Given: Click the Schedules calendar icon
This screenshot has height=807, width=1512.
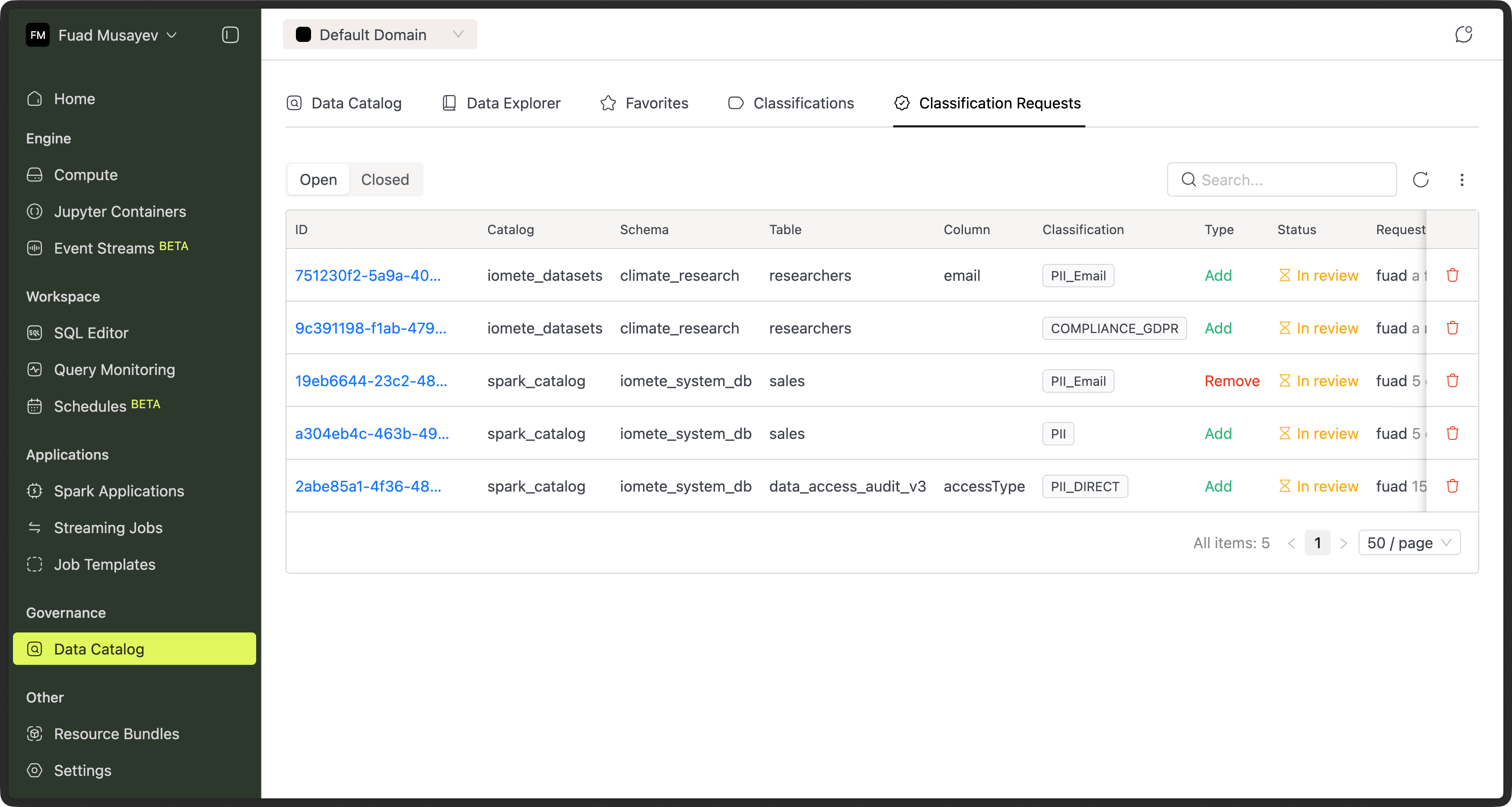Looking at the screenshot, I should (35, 406).
